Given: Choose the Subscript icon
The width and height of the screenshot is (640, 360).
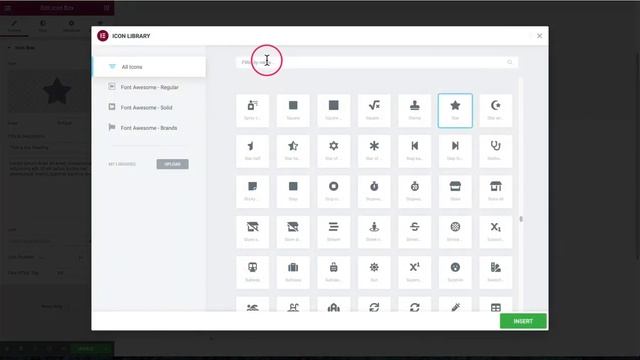Looking at the screenshot, I should [496, 232].
